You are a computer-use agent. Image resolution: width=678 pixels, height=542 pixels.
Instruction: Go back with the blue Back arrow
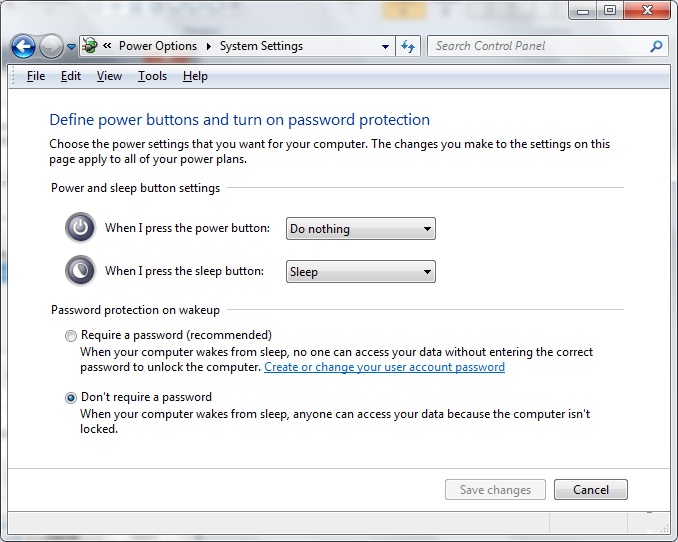pos(23,46)
